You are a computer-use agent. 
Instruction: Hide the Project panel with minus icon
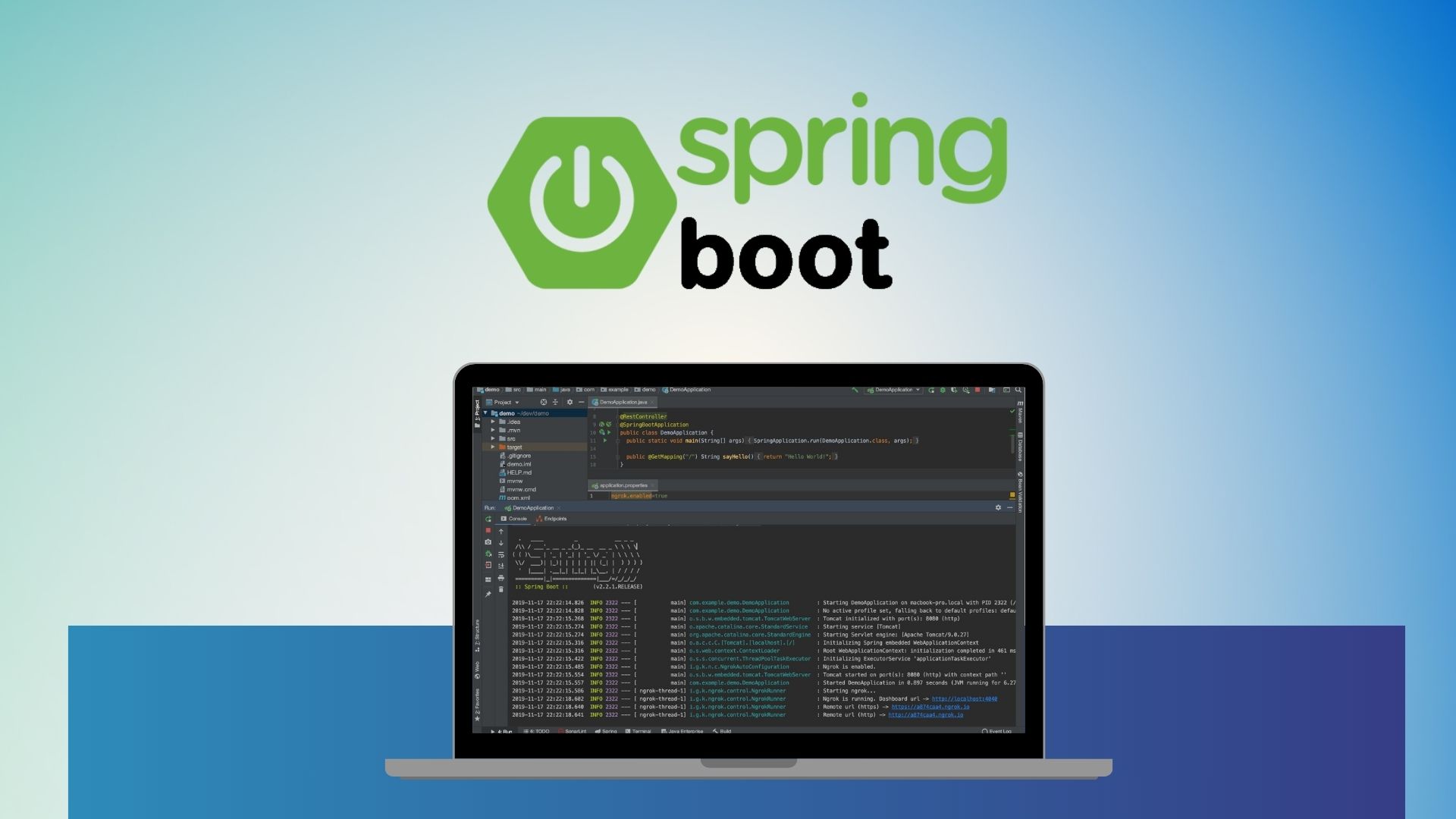pyautogui.click(x=582, y=402)
